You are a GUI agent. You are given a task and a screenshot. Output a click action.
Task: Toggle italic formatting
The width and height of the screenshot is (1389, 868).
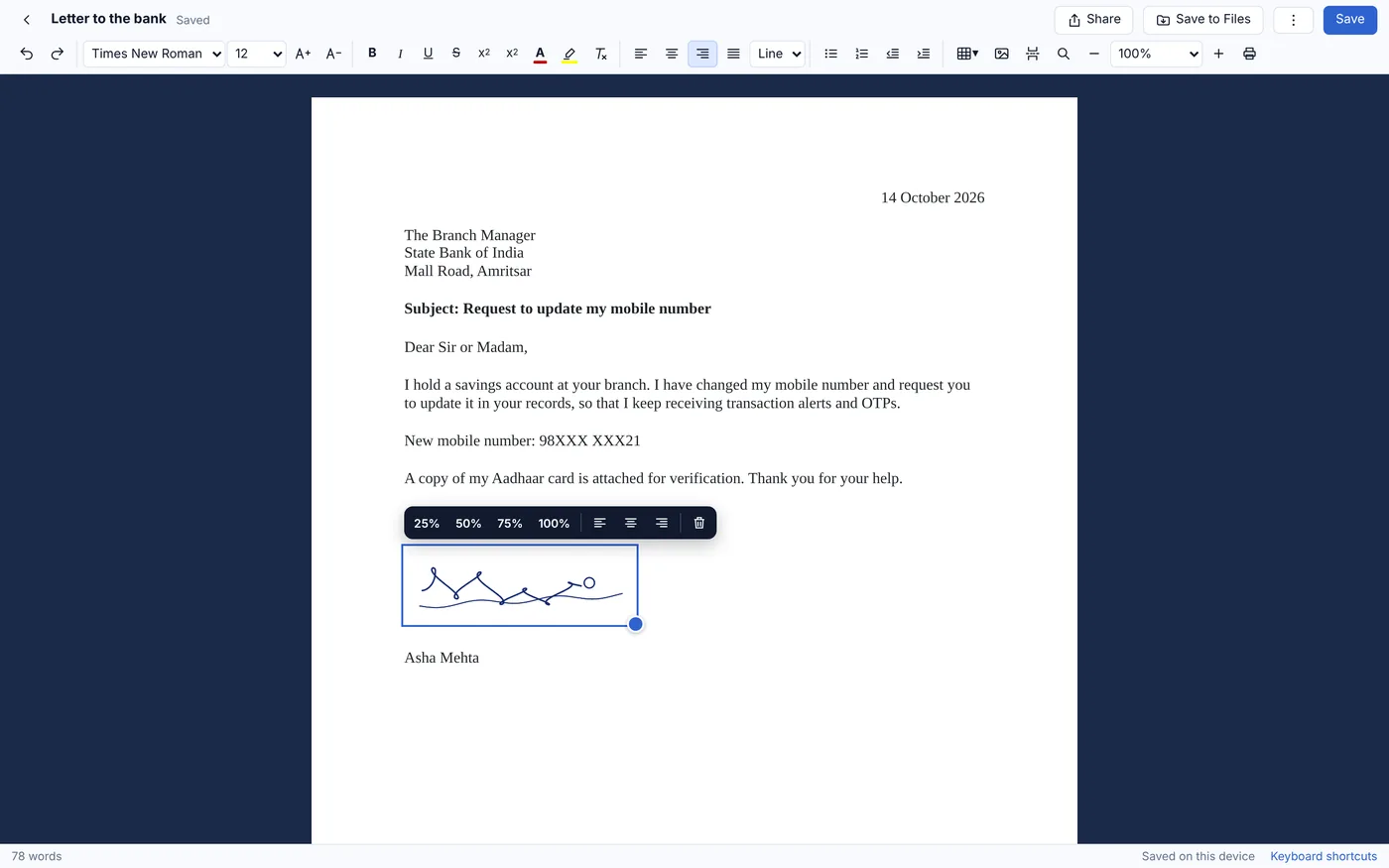click(x=400, y=54)
